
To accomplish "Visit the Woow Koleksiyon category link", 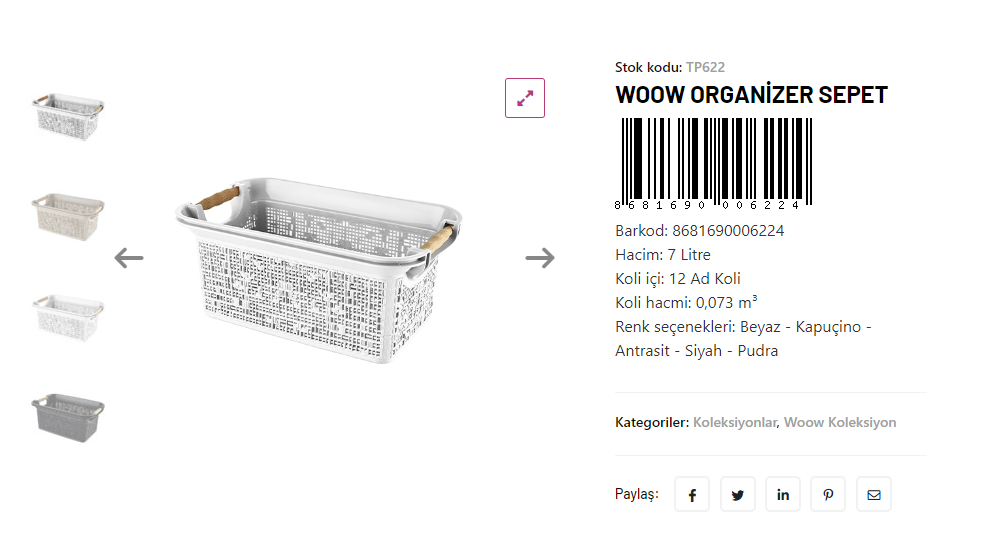I will [840, 423].
